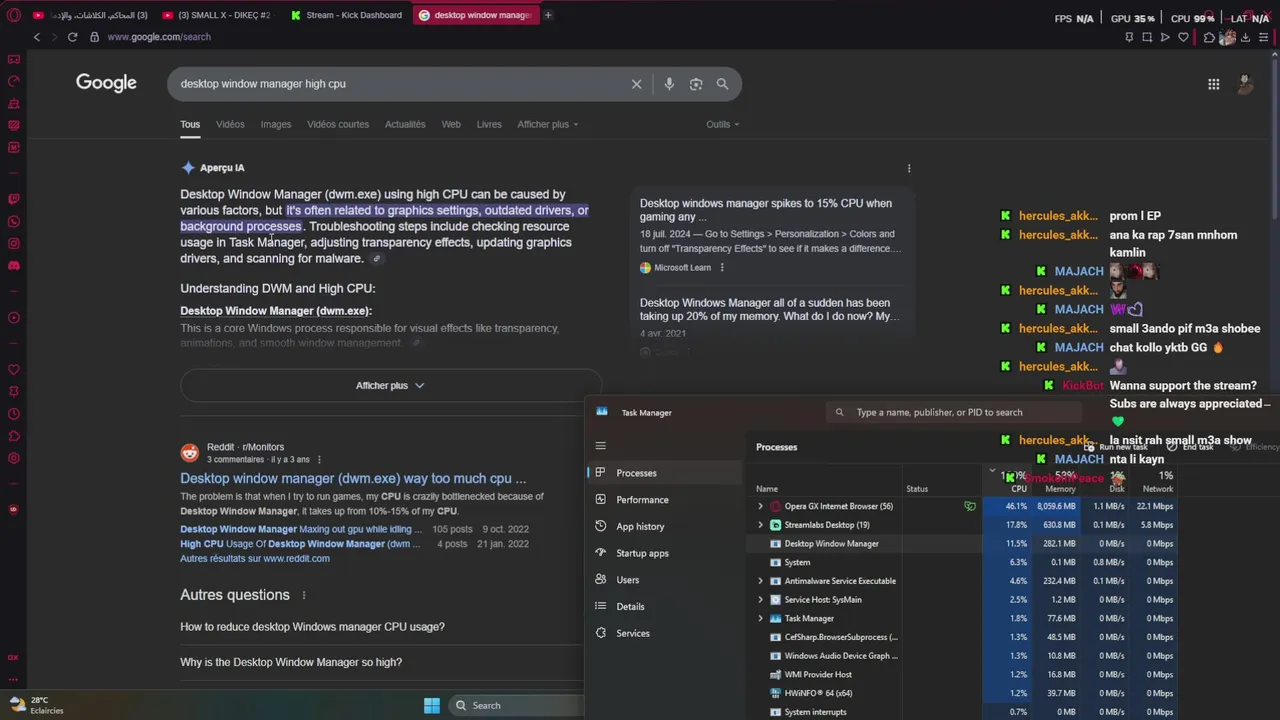Click the Task Manager search box
The width and height of the screenshot is (1280, 720).
click(955, 412)
